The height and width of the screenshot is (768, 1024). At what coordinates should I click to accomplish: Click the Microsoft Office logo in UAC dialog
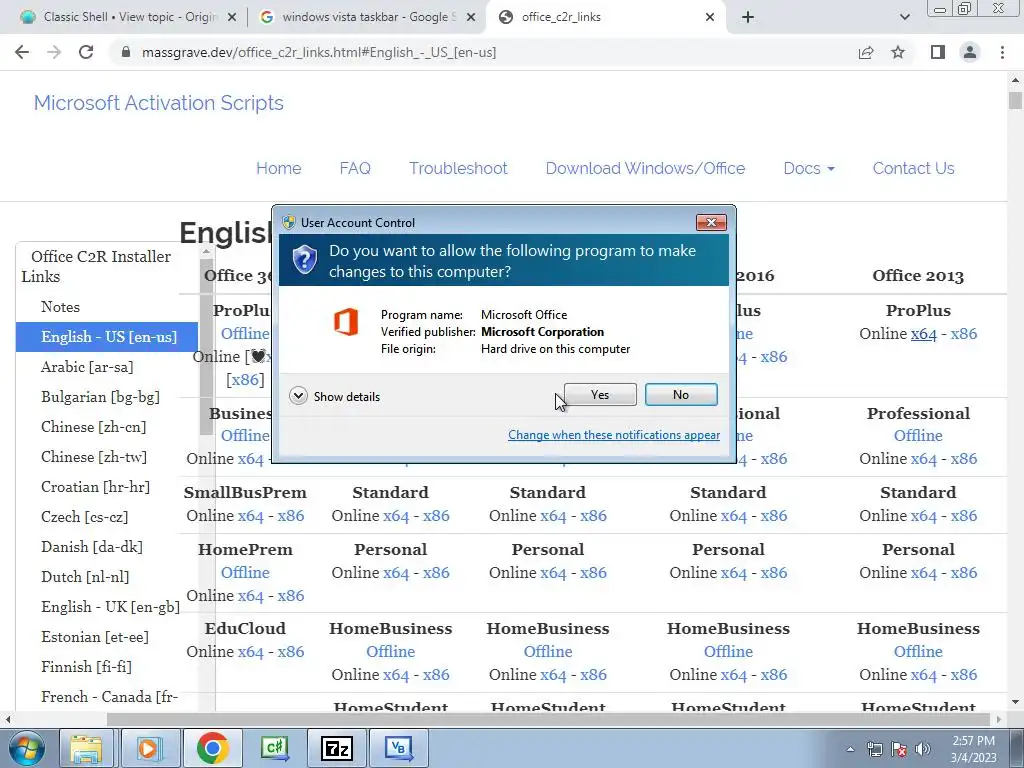click(346, 322)
